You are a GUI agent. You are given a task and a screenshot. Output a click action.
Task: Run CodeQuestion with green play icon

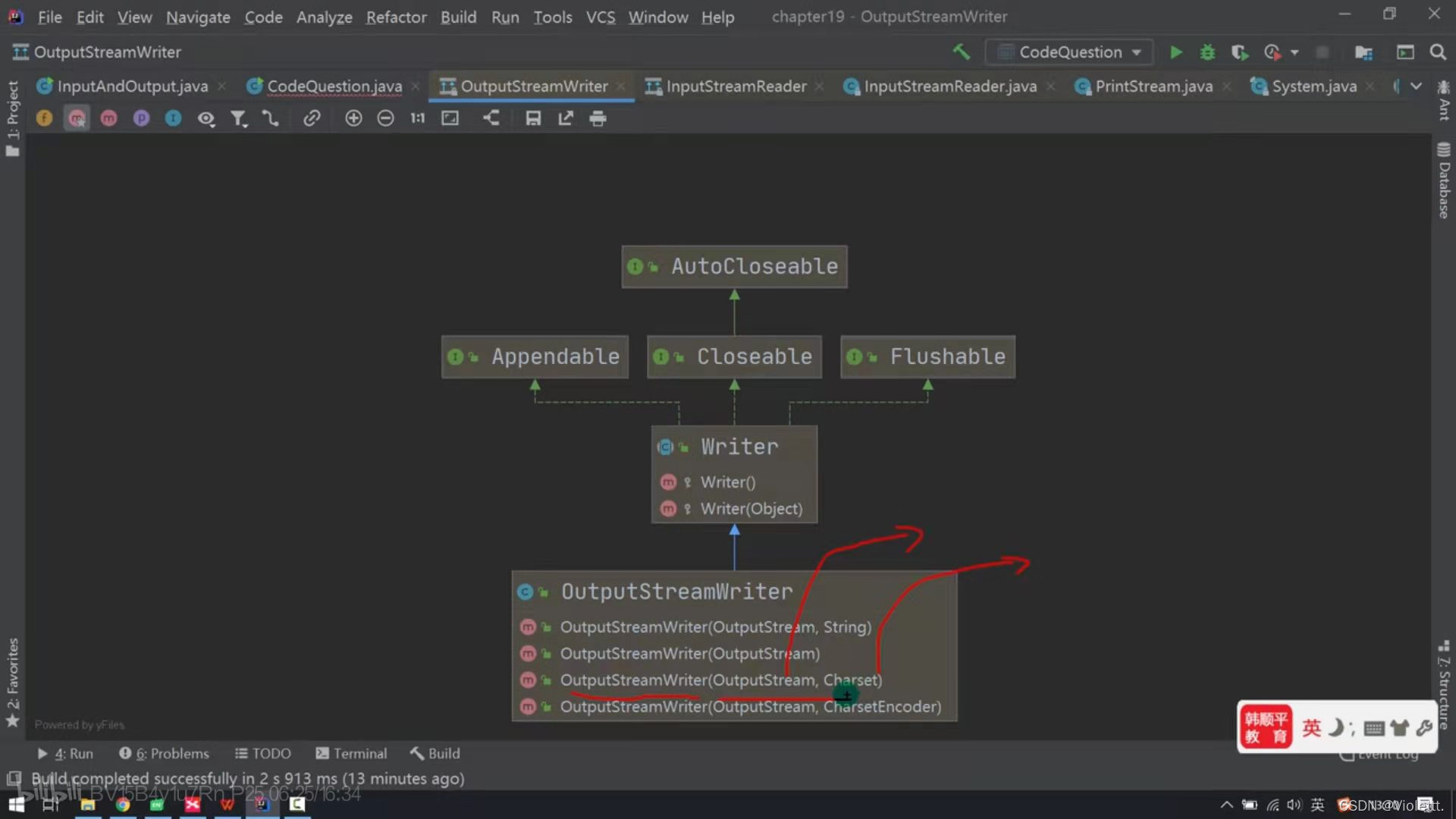pos(1175,52)
